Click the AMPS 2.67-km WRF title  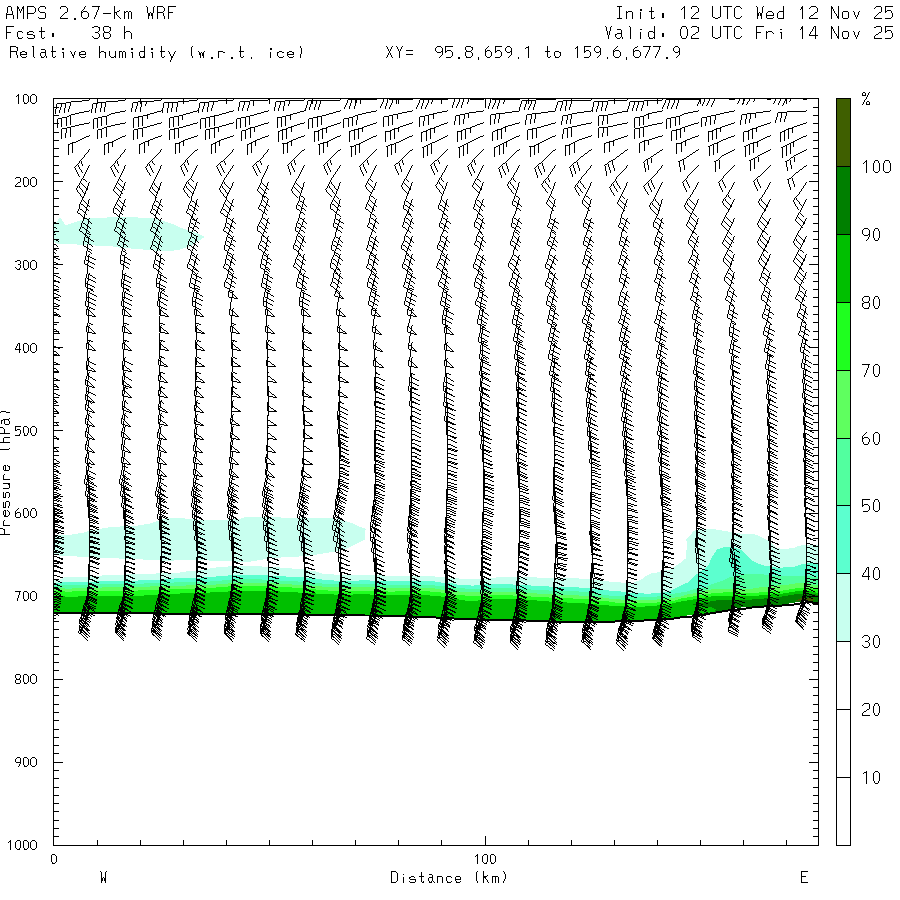coord(75,13)
